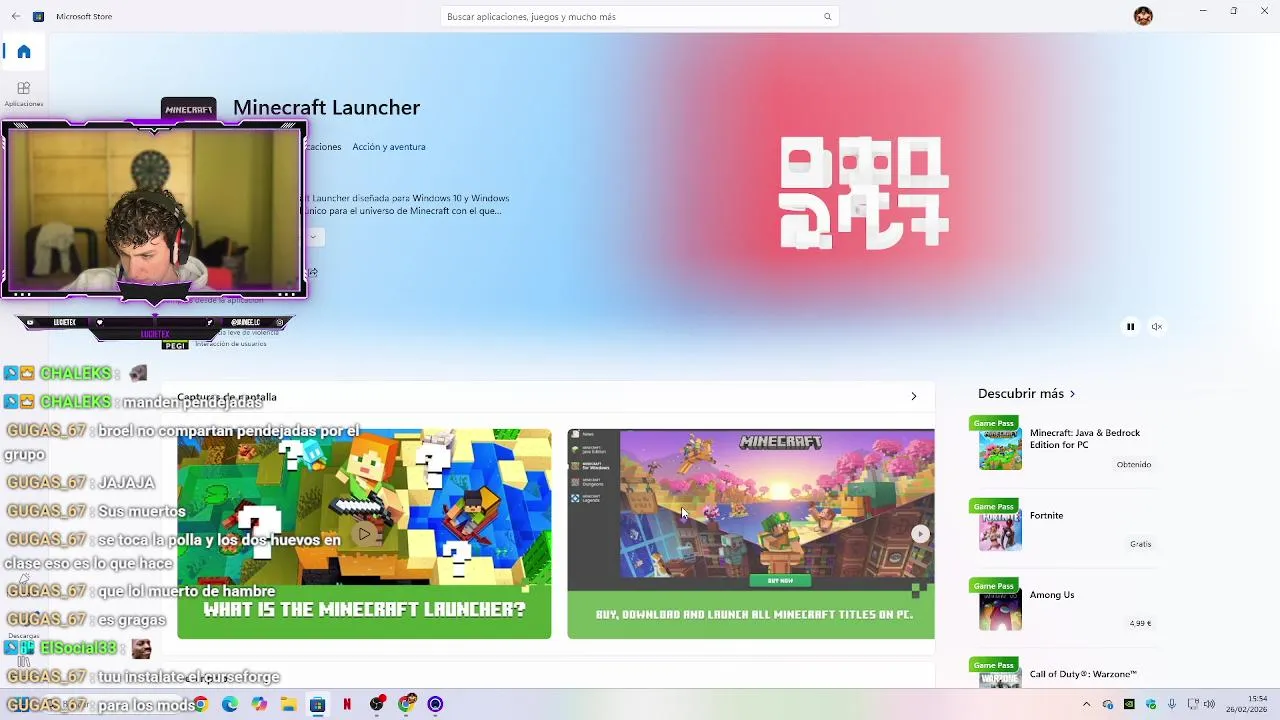Open the second Chrome profile taskbar icon
This screenshot has width=1280, height=720.
coord(406,704)
